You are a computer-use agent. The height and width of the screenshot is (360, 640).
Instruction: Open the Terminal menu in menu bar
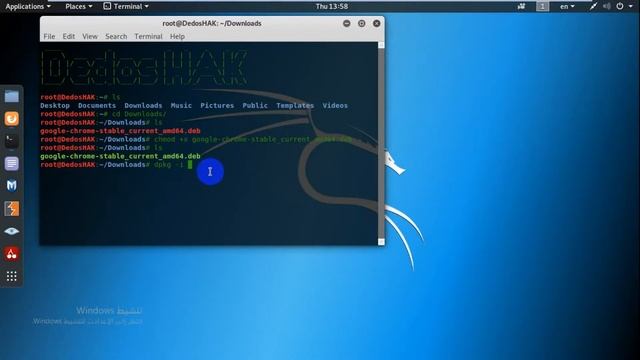coord(148,36)
